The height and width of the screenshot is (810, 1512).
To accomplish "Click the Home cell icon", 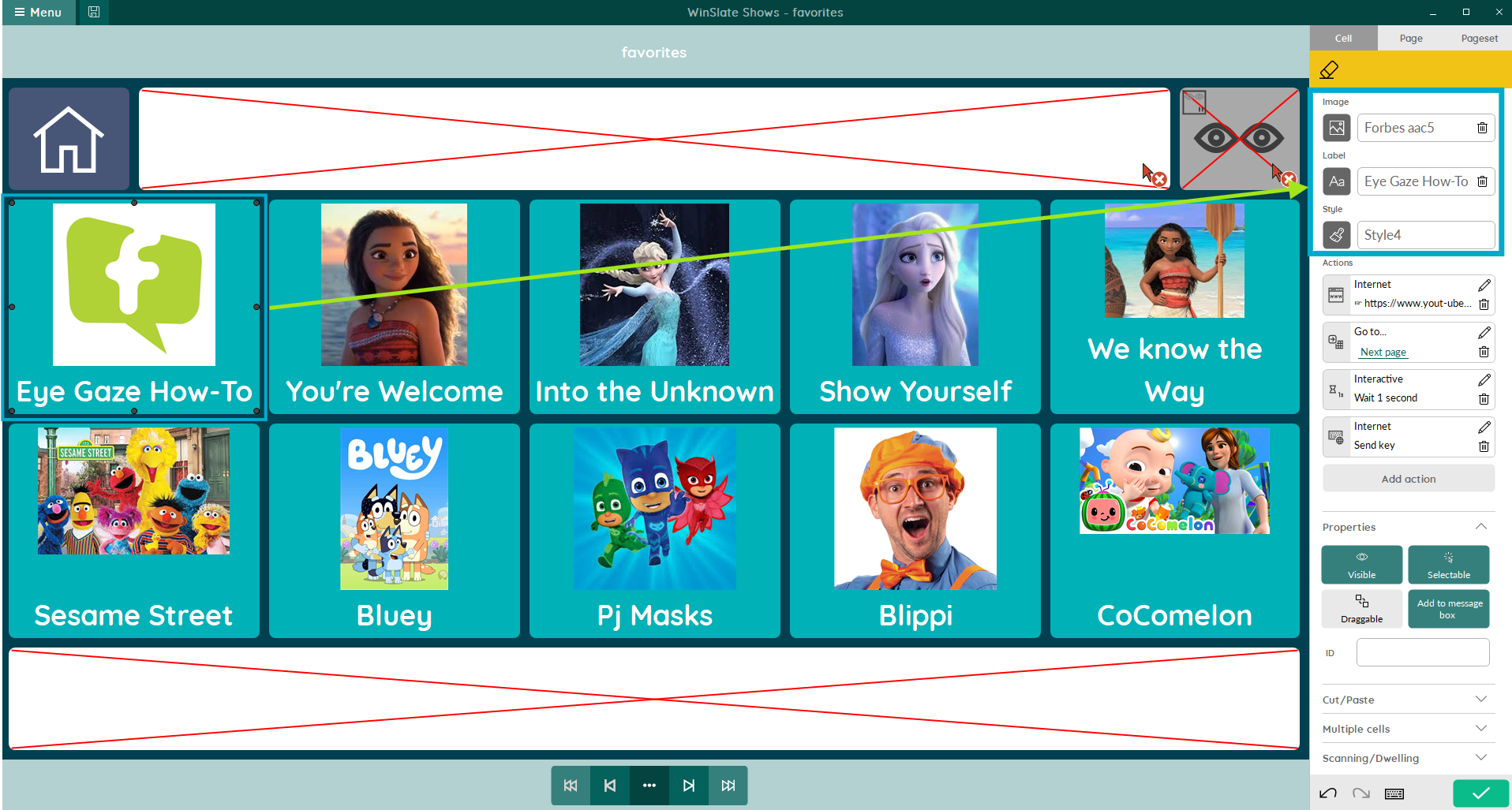I will coord(69,139).
